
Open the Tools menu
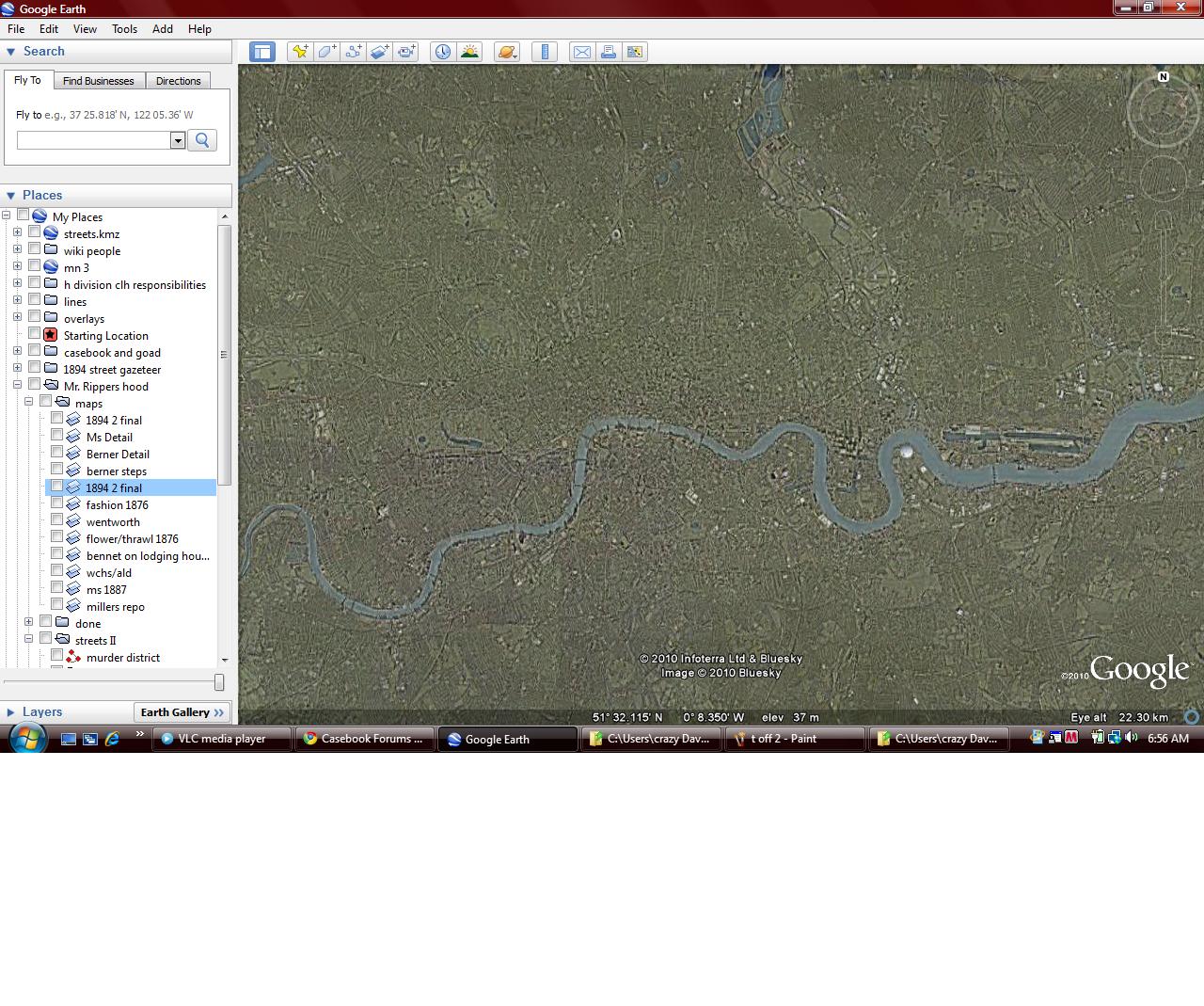click(124, 29)
